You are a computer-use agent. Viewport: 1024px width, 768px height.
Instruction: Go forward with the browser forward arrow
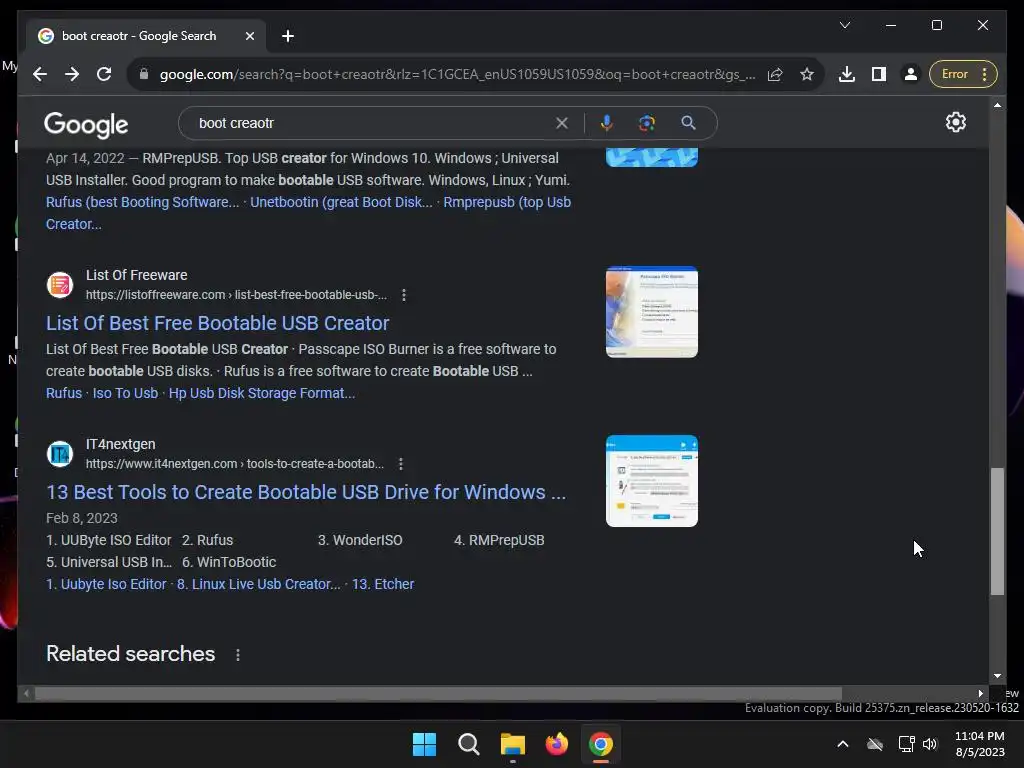72,74
